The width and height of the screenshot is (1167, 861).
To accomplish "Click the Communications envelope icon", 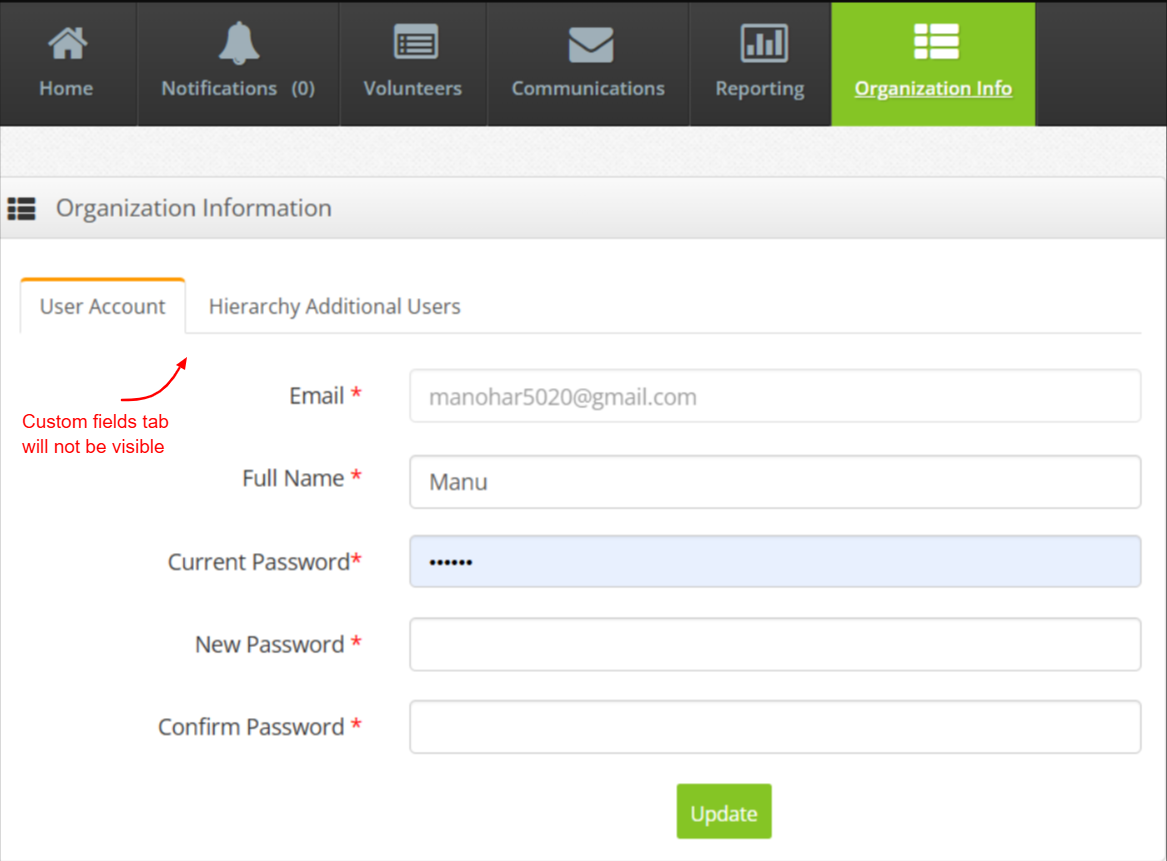I will click(x=590, y=44).
